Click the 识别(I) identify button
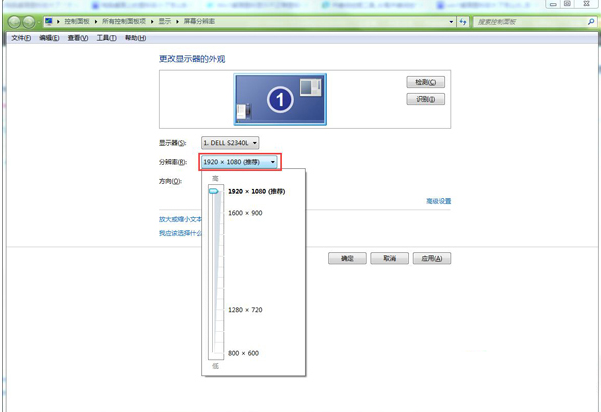The width and height of the screenshot is (601, 412). [425, 99]
